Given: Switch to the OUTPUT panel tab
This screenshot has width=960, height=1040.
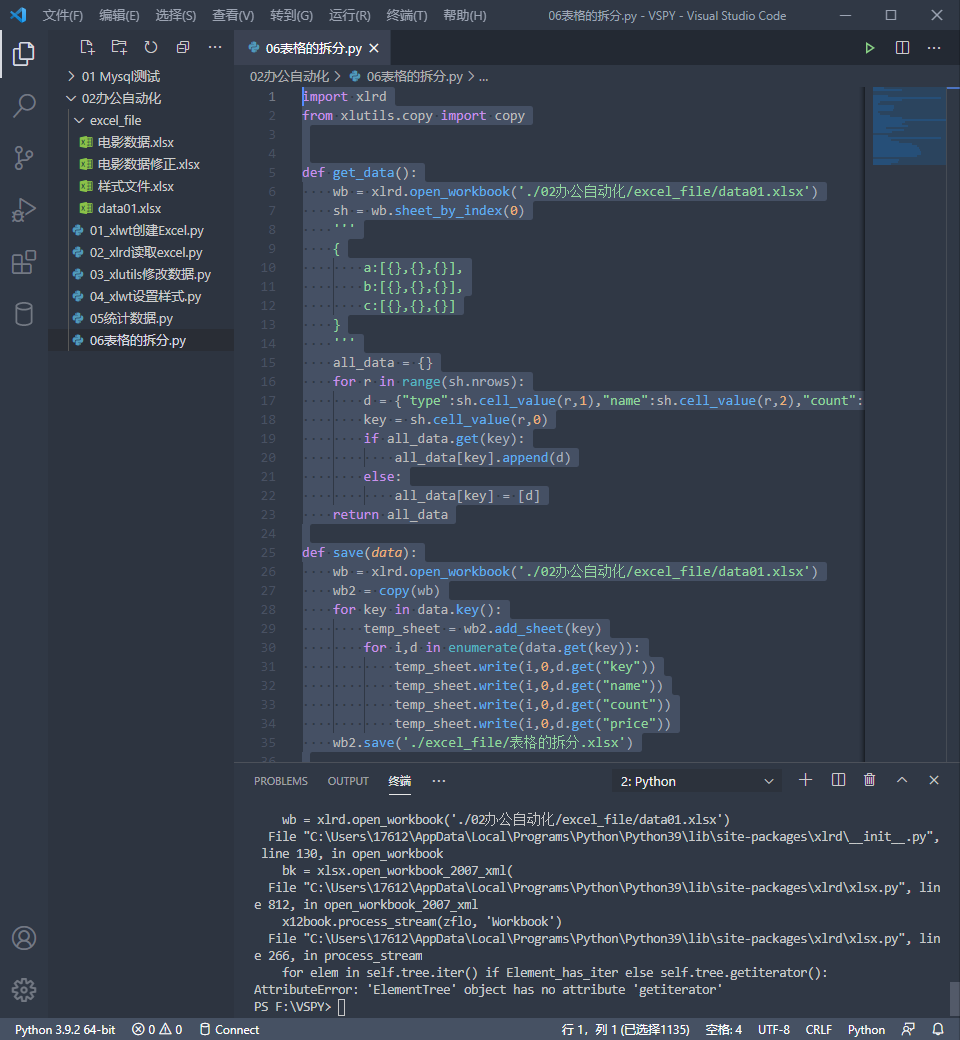Looking at the screenshot, I should 348,781.
